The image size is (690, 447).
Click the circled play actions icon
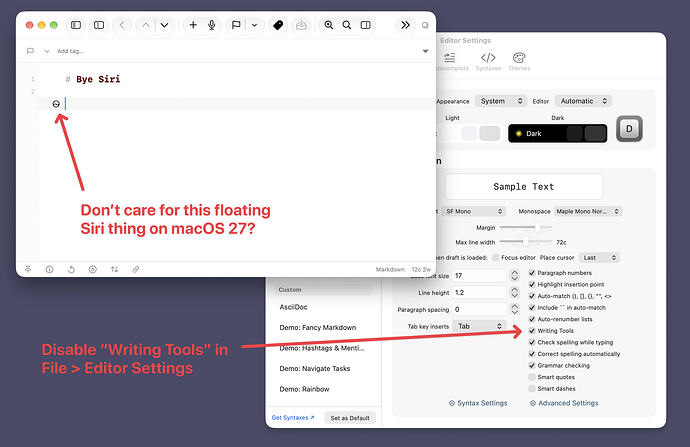click(x=92, y=269)
